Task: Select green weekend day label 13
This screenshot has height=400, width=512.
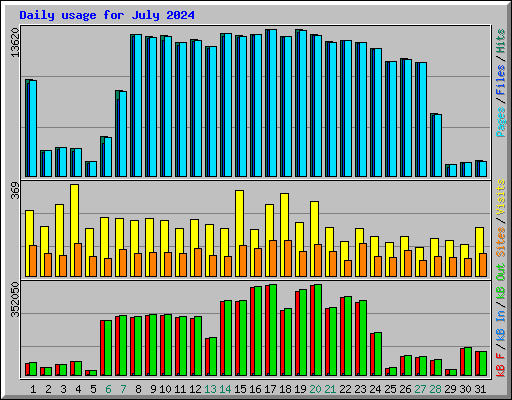Action: (x=210, y=389)
